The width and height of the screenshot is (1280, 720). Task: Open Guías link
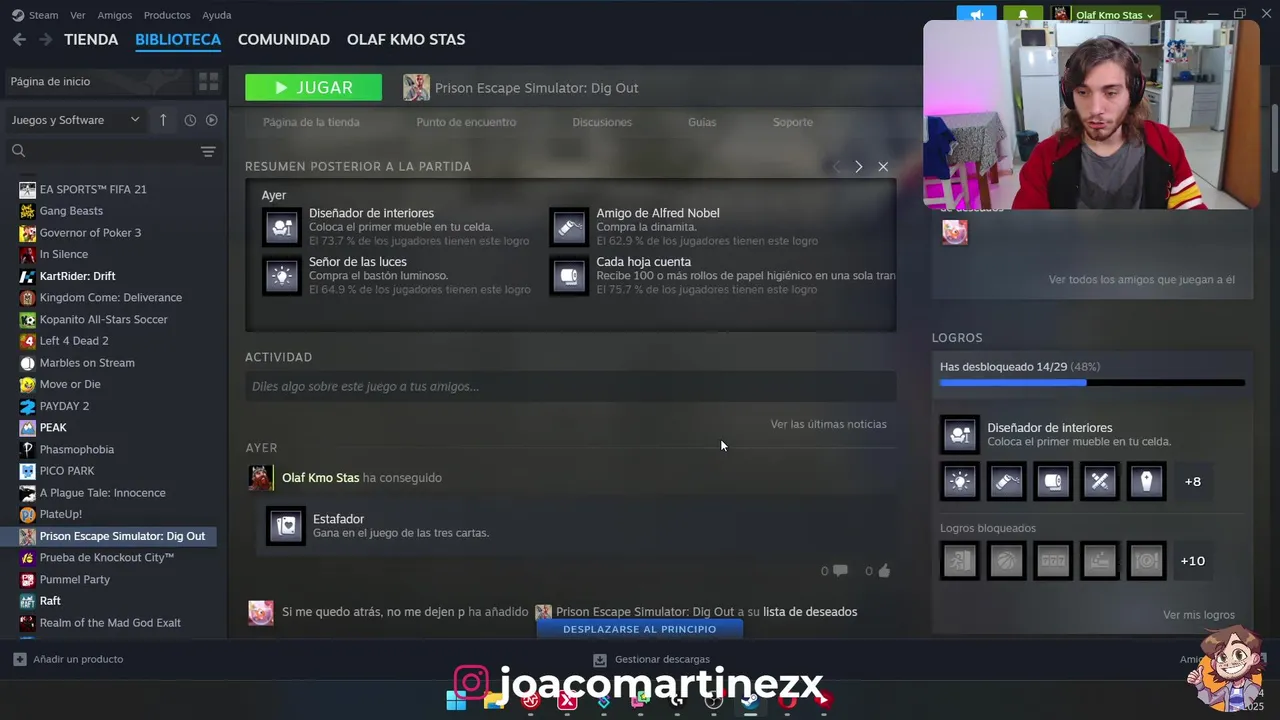(702, 122)
